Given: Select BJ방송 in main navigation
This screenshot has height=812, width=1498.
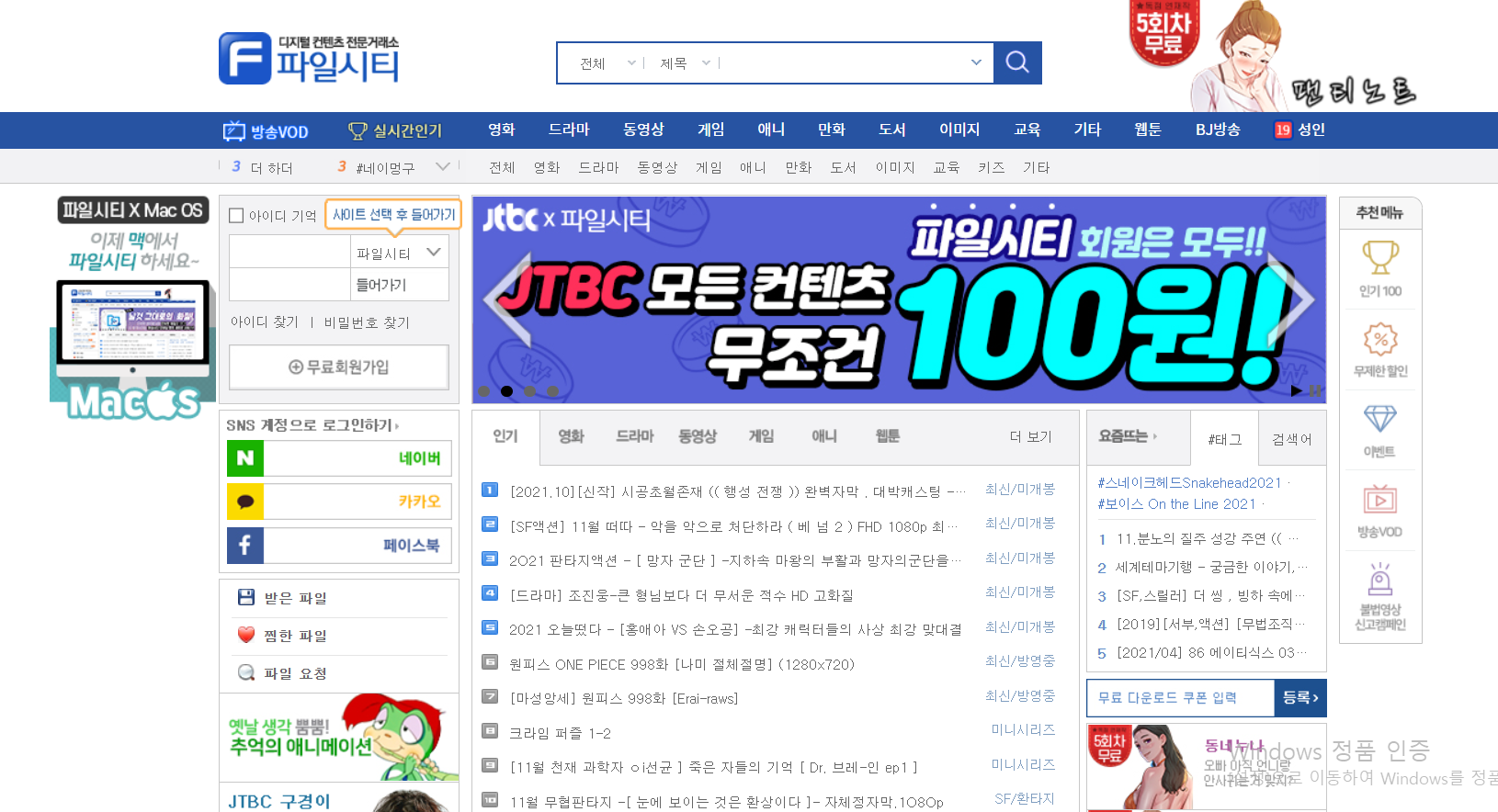Looking at the screenshot, I should click(x=1218, y=130).
